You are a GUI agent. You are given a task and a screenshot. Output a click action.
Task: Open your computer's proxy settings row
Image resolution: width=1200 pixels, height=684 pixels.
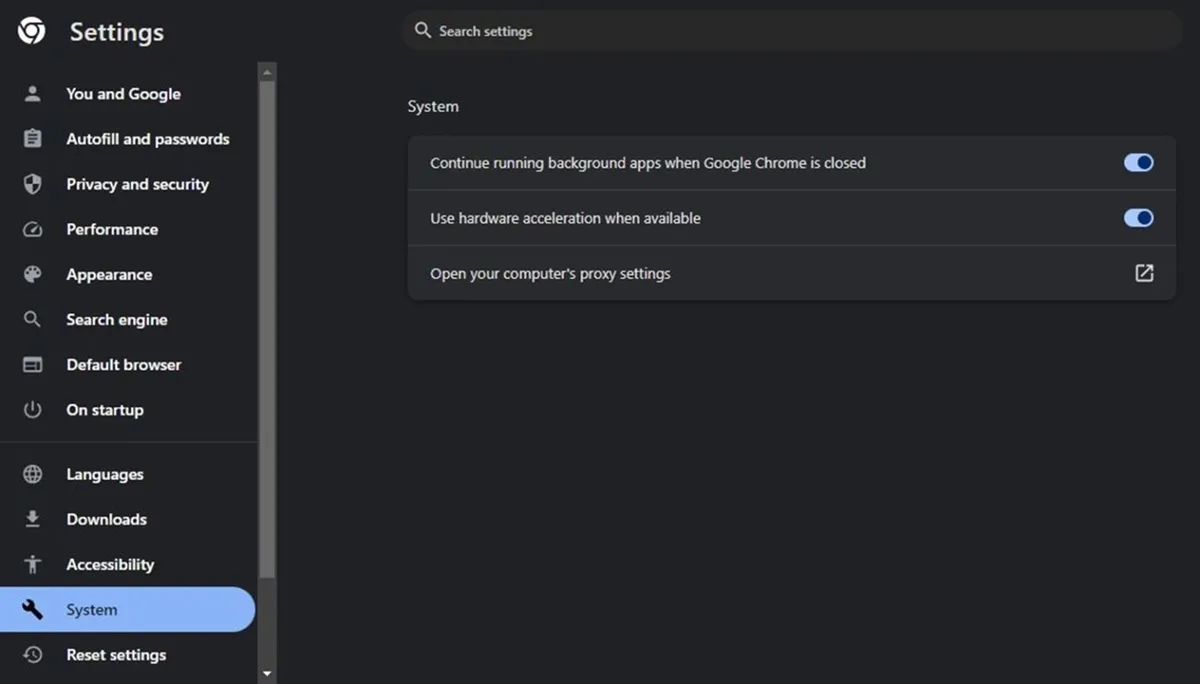tap(792, 273)
